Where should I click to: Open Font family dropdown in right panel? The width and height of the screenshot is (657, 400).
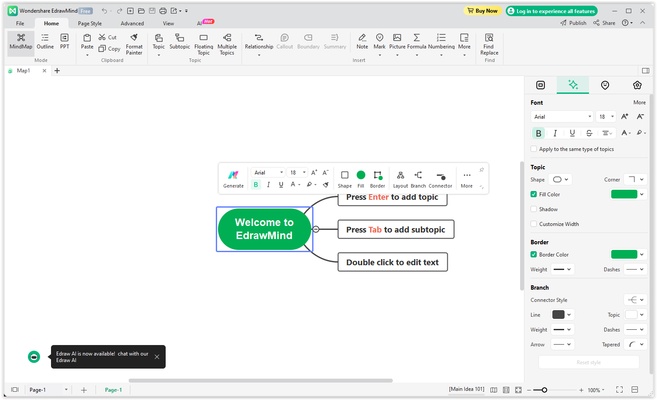click(562, 117)
